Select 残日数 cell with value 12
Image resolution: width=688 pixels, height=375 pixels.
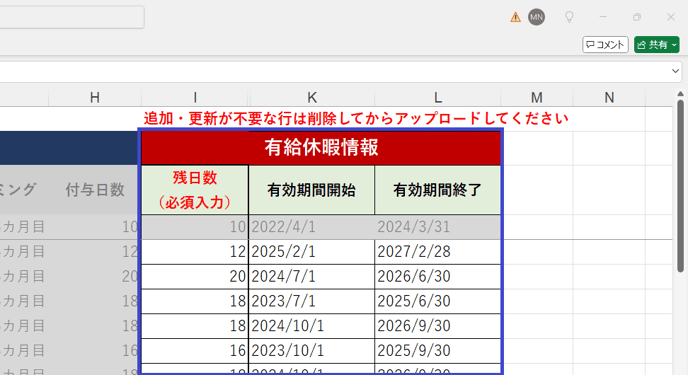coord(195,252)
